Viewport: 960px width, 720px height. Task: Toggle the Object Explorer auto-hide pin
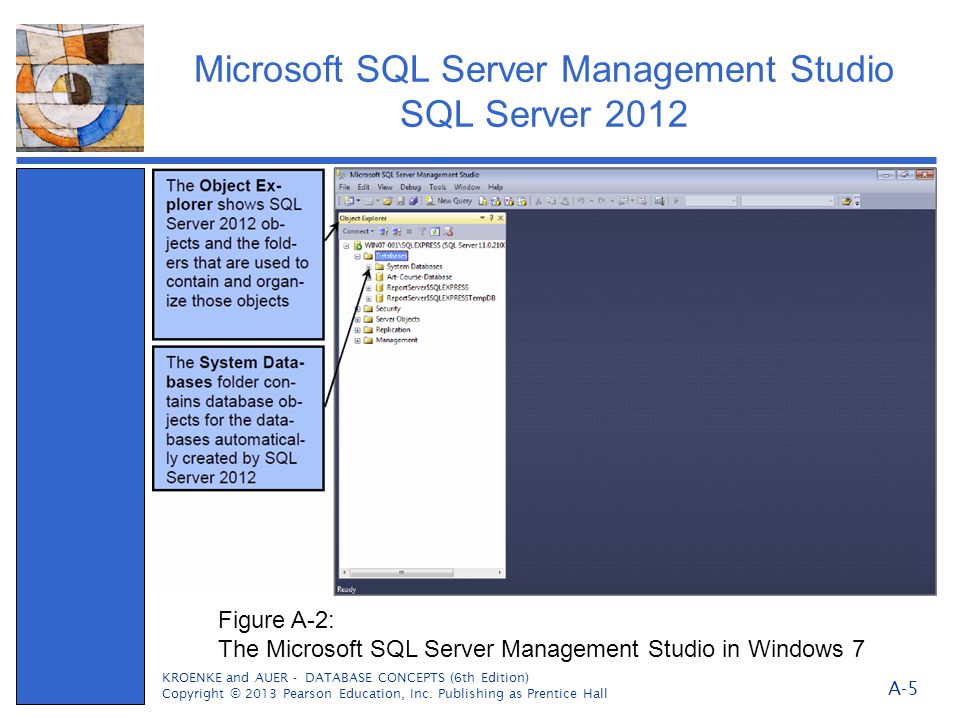(492, 218)
